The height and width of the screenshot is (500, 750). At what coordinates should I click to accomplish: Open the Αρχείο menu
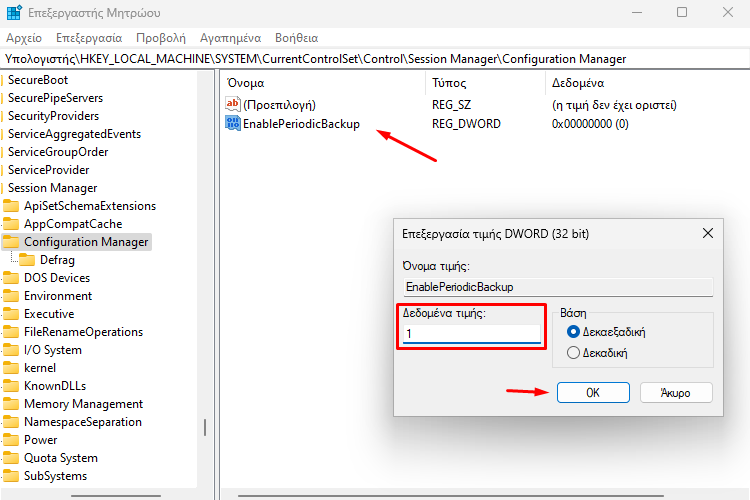point(24,38)
